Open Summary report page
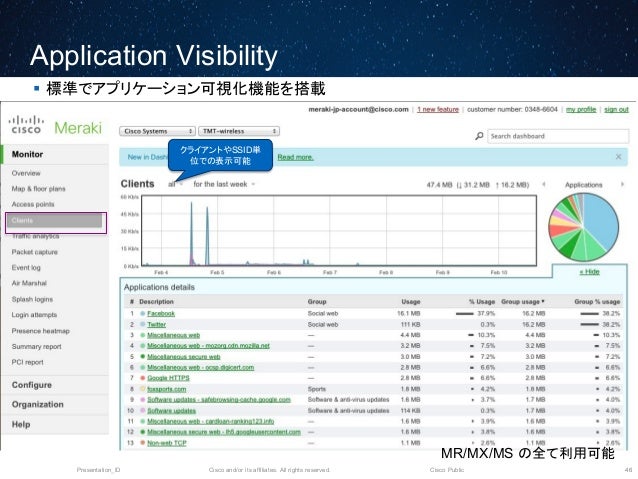This screenshot has height=479, width=638. [x=36, y=347]
